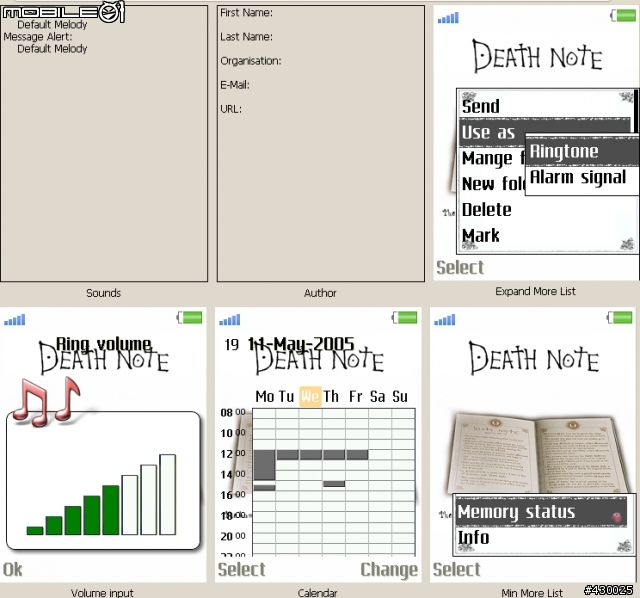Choose New folder in the options menu
The height and width of the screenshot is (598, 640).
493,184
